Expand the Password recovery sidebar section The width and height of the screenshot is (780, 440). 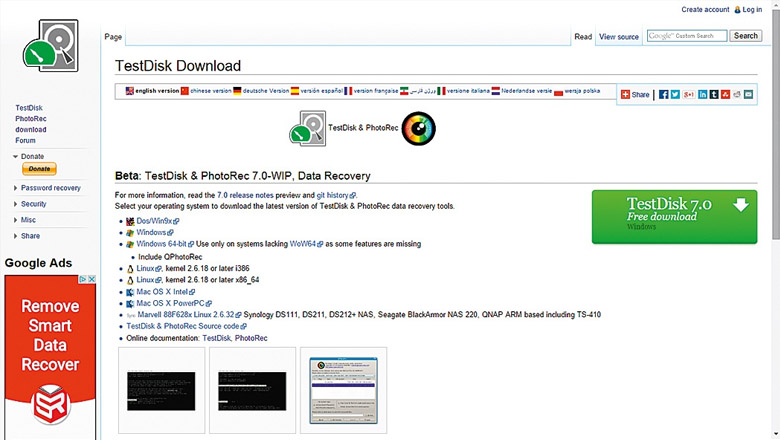(15, 188)
